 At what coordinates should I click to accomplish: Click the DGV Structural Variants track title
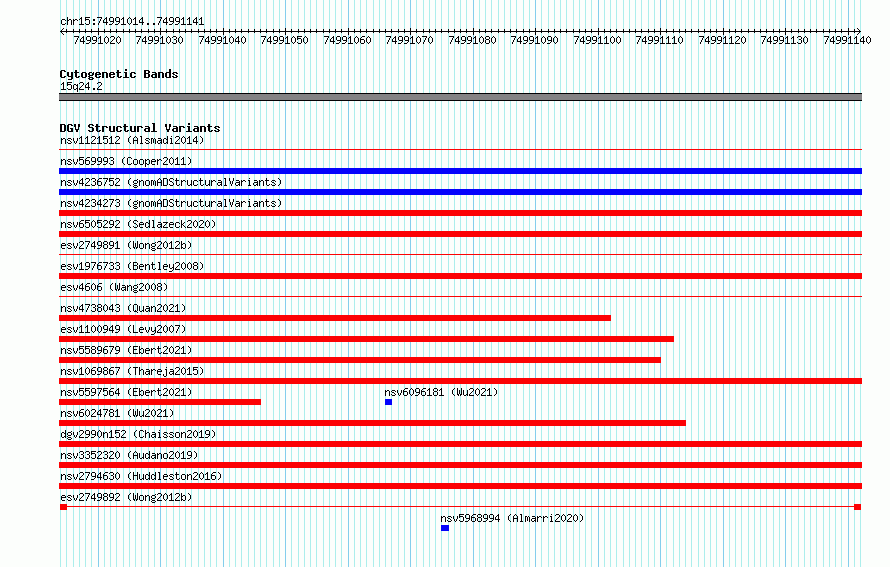(x=140, y=128)
